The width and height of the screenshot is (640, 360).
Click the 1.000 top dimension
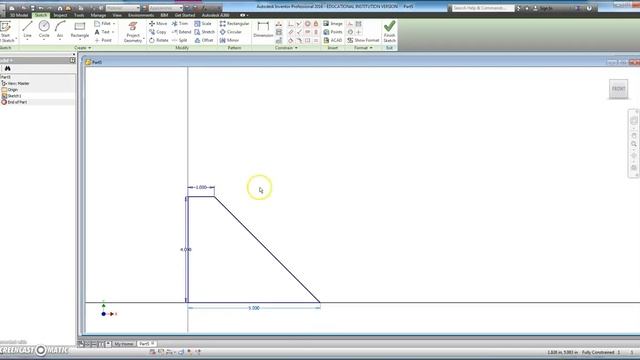(x=201, y=187)
